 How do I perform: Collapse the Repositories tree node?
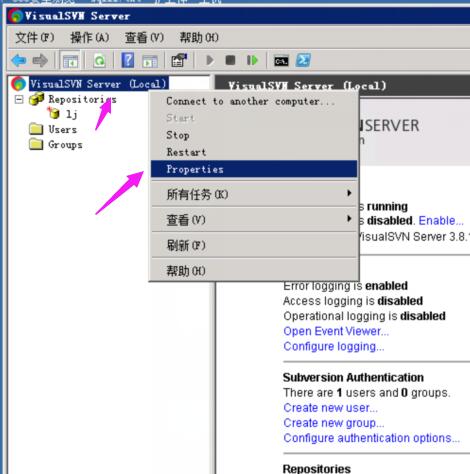click(19, 99)
